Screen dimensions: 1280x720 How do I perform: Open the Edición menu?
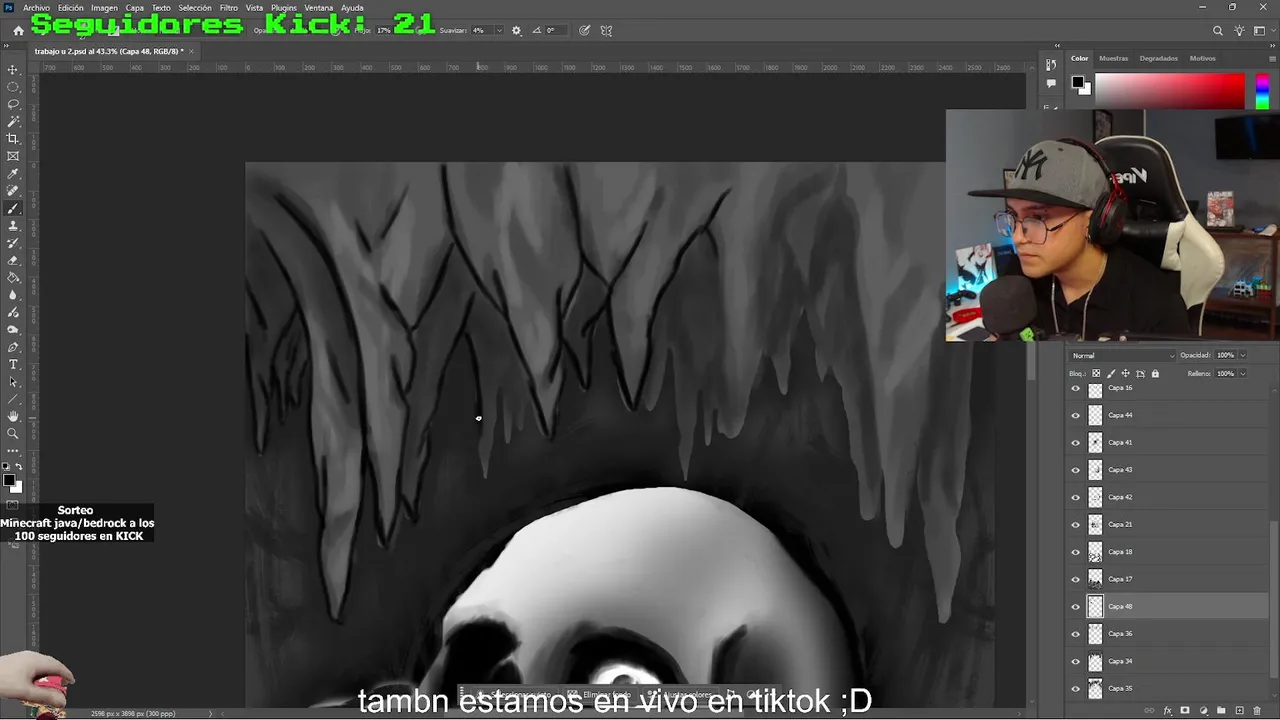tap(71, 8)
